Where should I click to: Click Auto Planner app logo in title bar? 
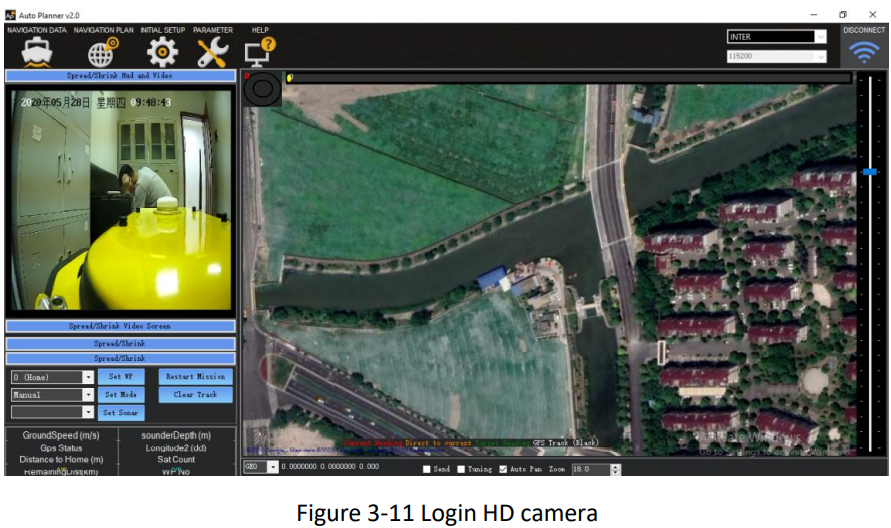10,15
